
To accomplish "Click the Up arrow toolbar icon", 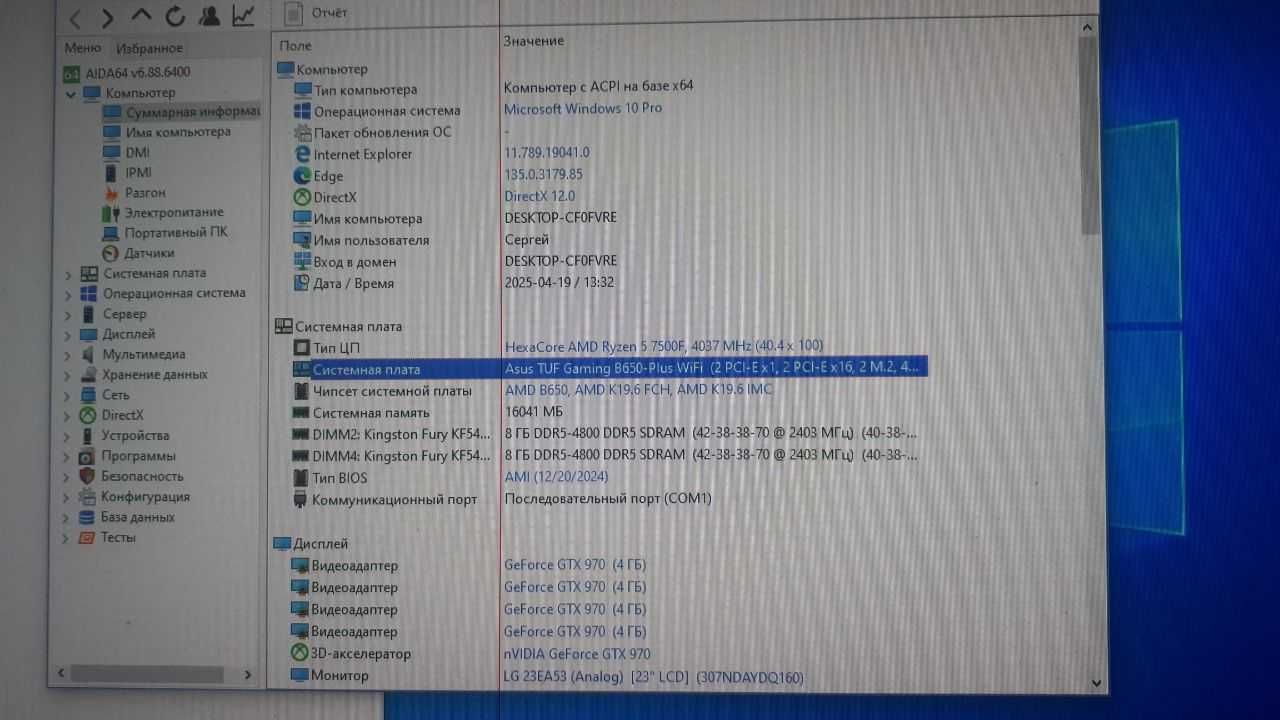I will [142, 16].
